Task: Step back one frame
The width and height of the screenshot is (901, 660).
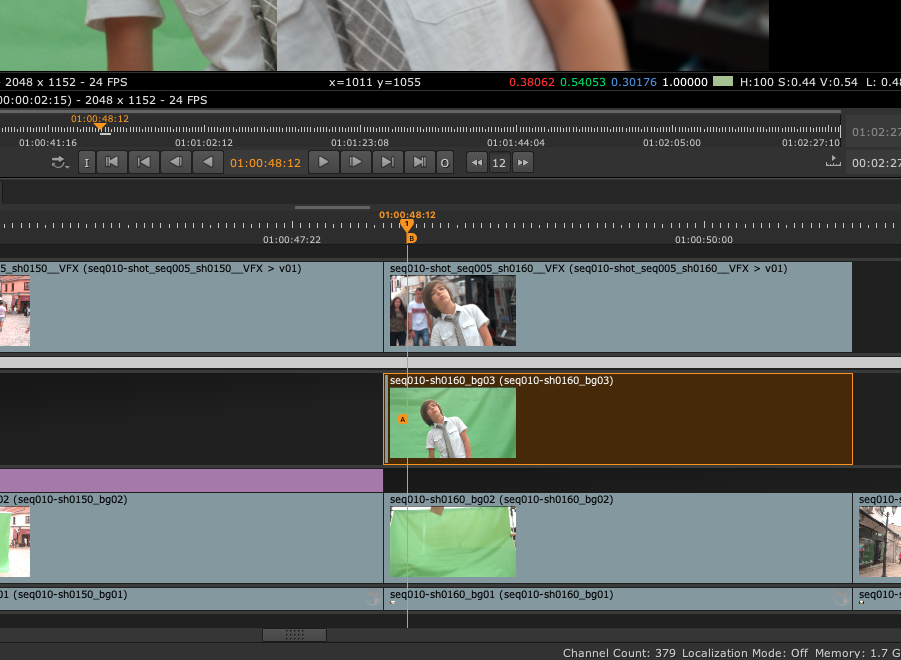Action: point(176,162)
